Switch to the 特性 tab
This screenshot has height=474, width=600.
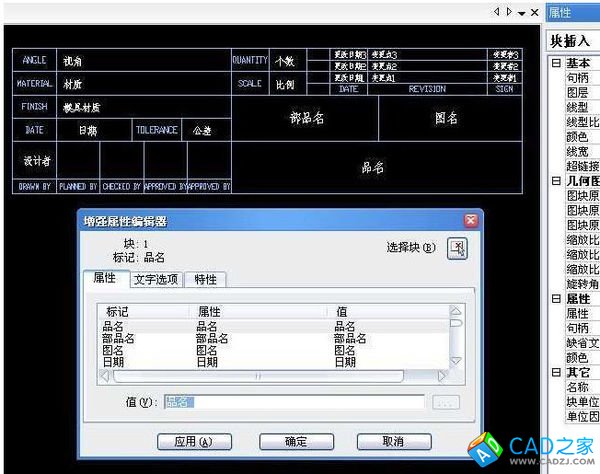tap(206, 279)
